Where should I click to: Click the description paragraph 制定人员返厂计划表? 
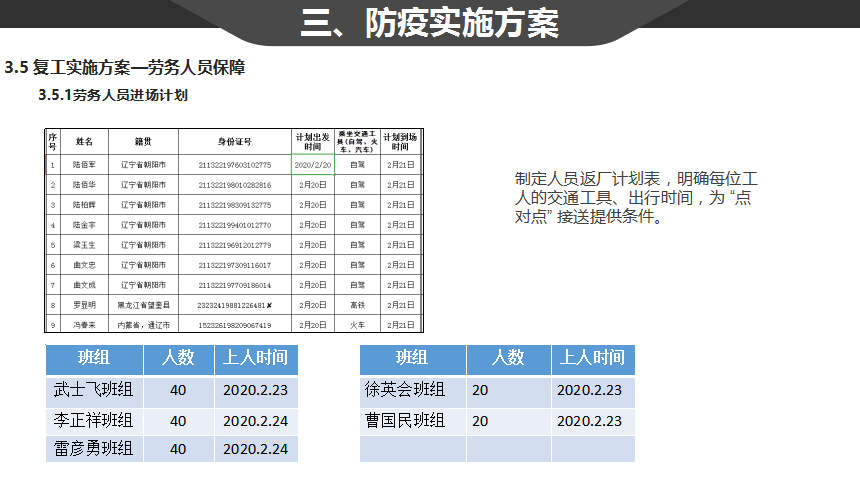click(636, 197)
